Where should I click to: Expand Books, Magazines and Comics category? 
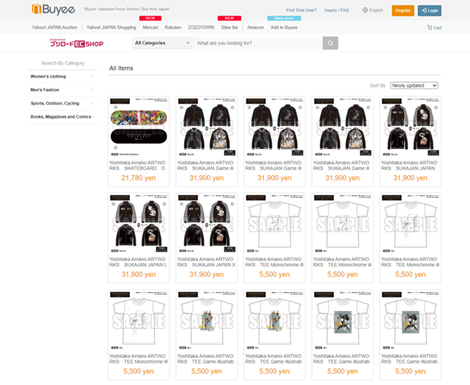click(63, 117)
